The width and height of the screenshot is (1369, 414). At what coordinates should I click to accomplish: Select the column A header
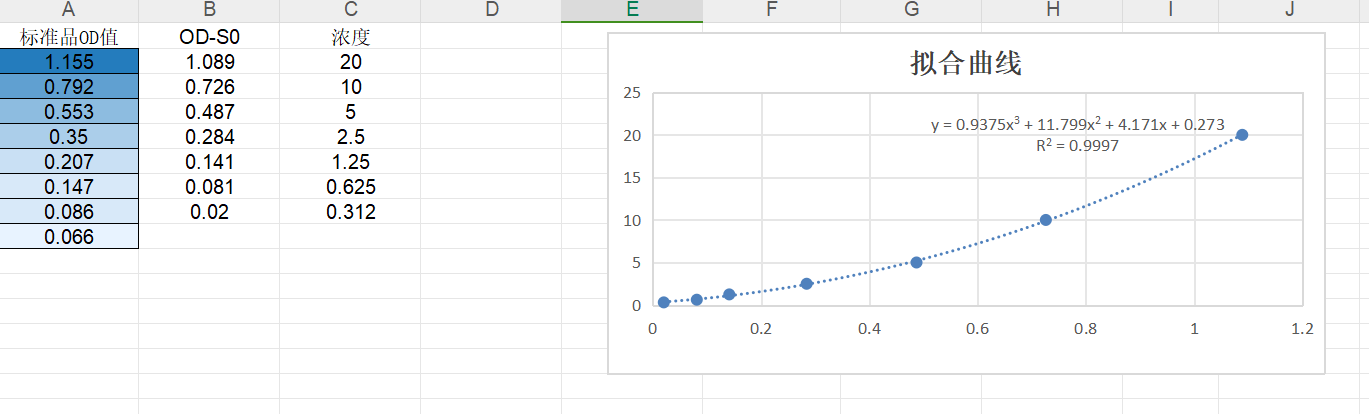pos(69,10)
